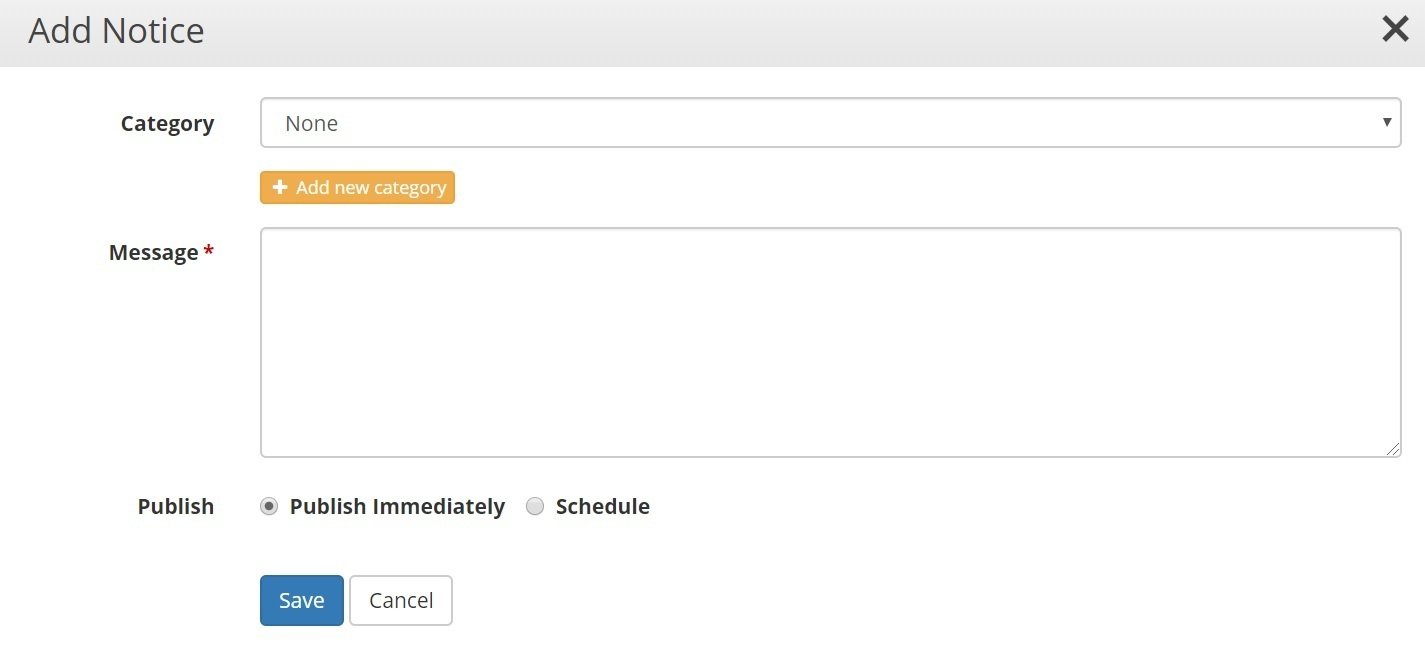Select the Publish Immediately radio button

pyautogui.click(x=268, y=506)
